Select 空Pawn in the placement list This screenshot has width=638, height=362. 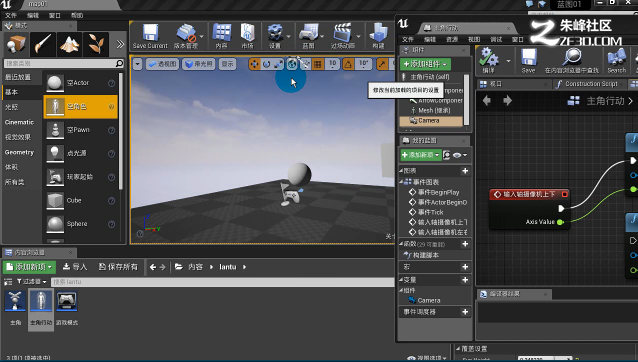click(81, 130)
